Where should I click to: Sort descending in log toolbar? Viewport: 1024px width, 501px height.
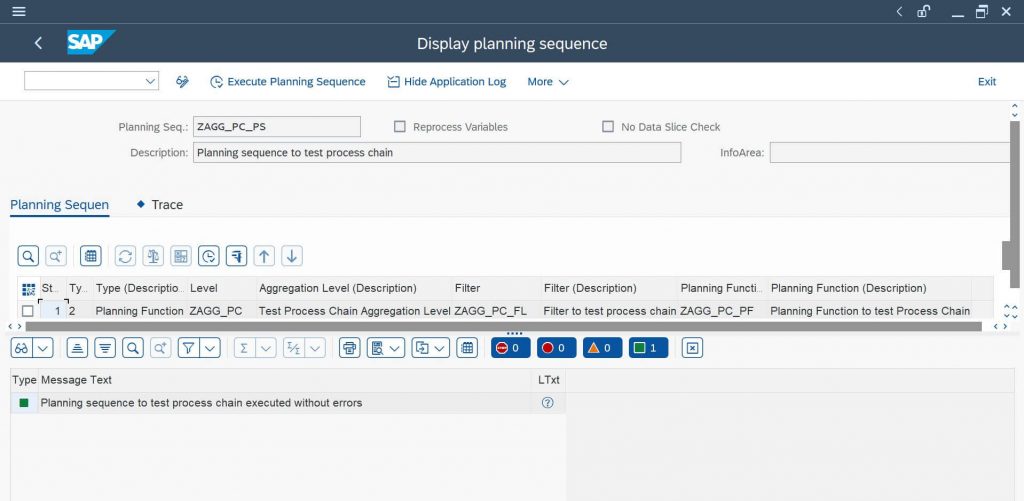pyautogui.click(x=105, y=348)
